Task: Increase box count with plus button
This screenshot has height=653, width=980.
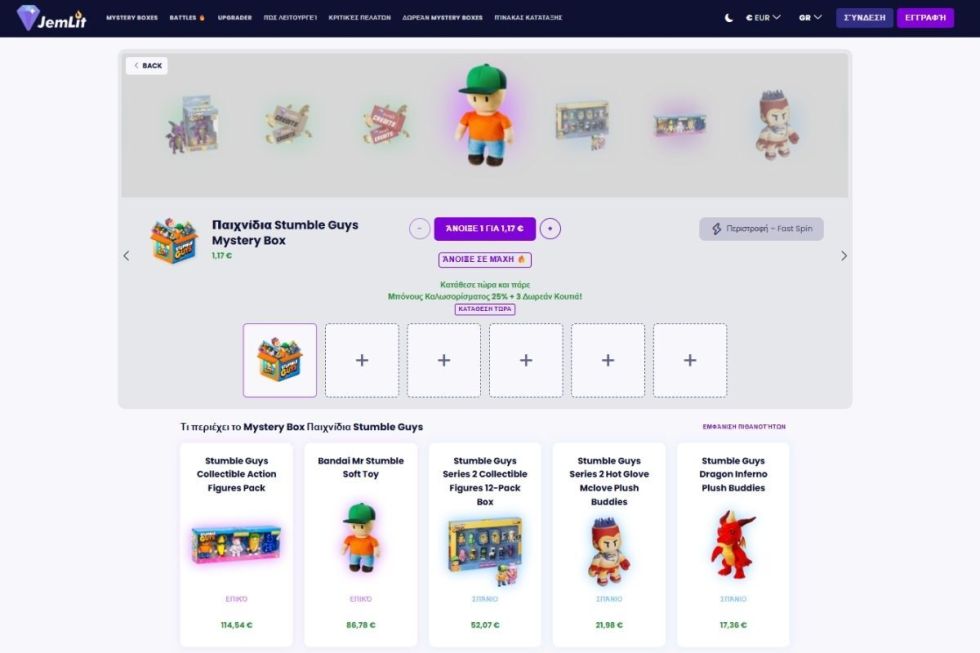Action: (x=550, y=229)
